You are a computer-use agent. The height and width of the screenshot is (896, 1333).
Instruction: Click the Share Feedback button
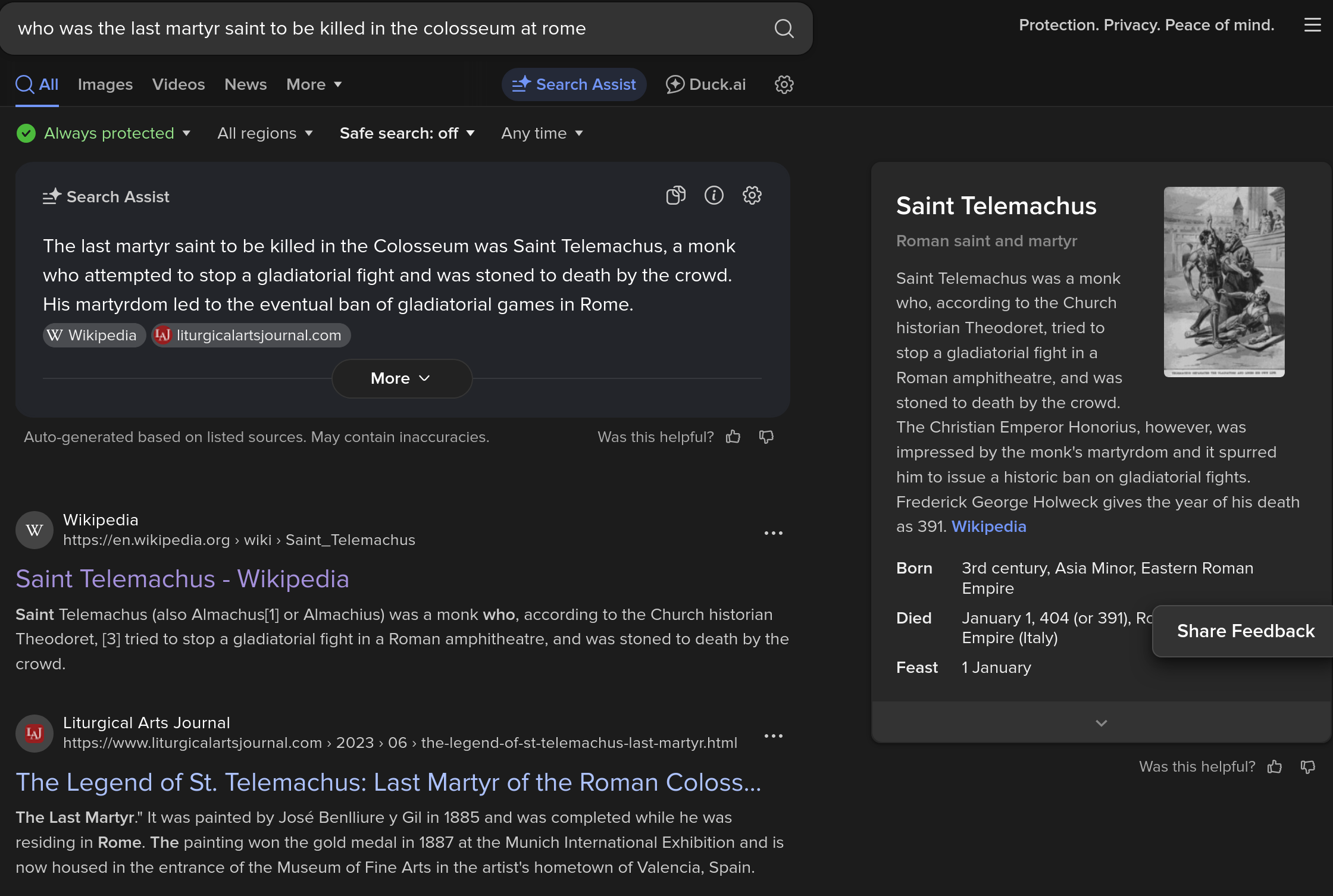coord(1245,631)
